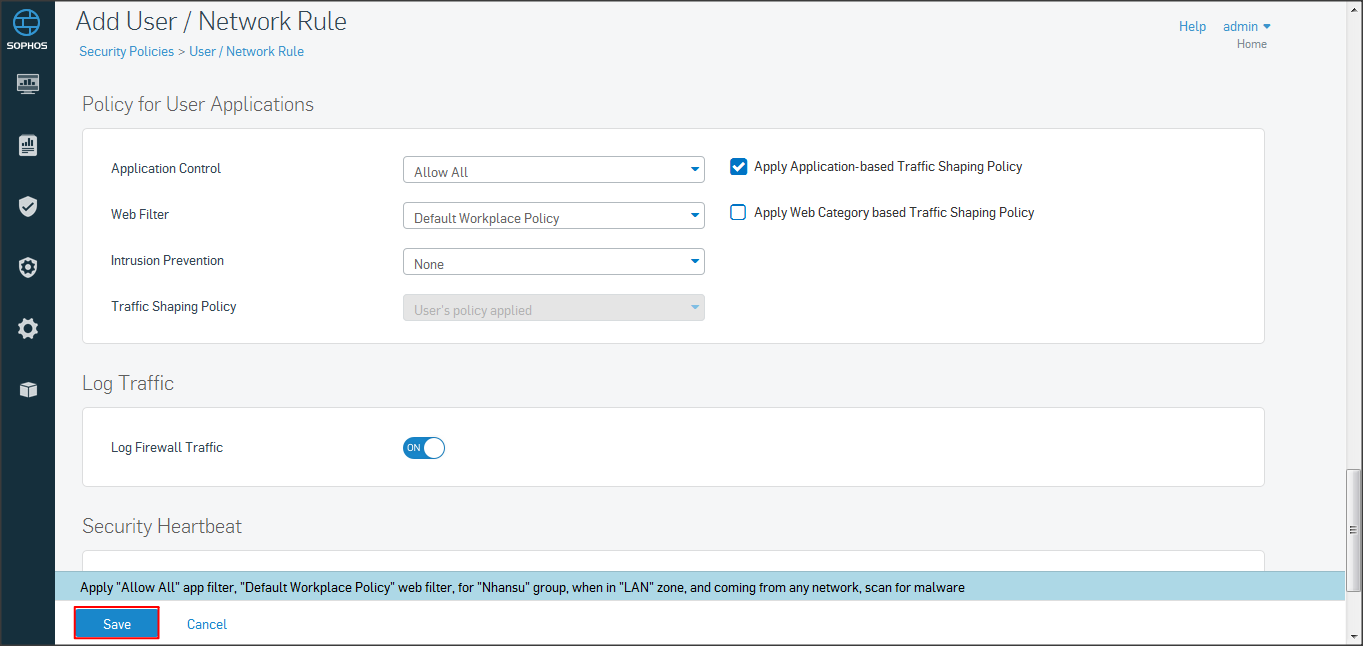The width and height of the screenshot is (1363, 646).
Task: Open the admin user menu
Action: click(1246, 27)
